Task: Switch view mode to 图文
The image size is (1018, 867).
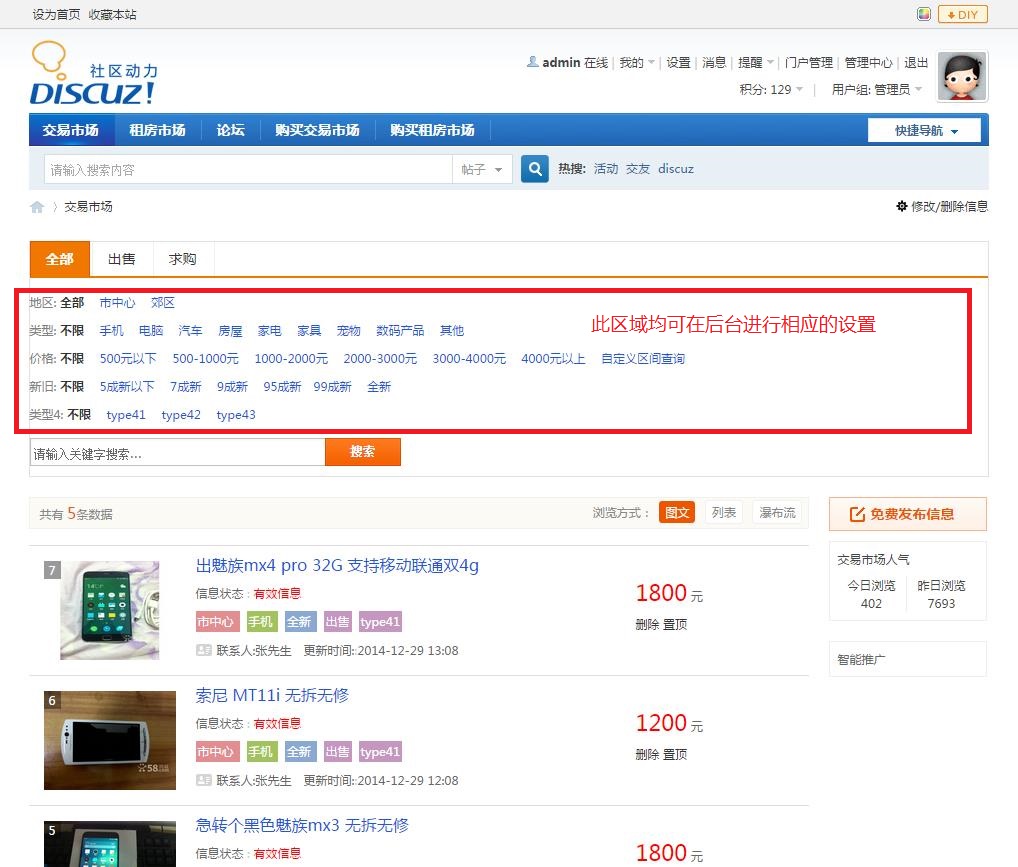Action: click(x=677, y=512)
